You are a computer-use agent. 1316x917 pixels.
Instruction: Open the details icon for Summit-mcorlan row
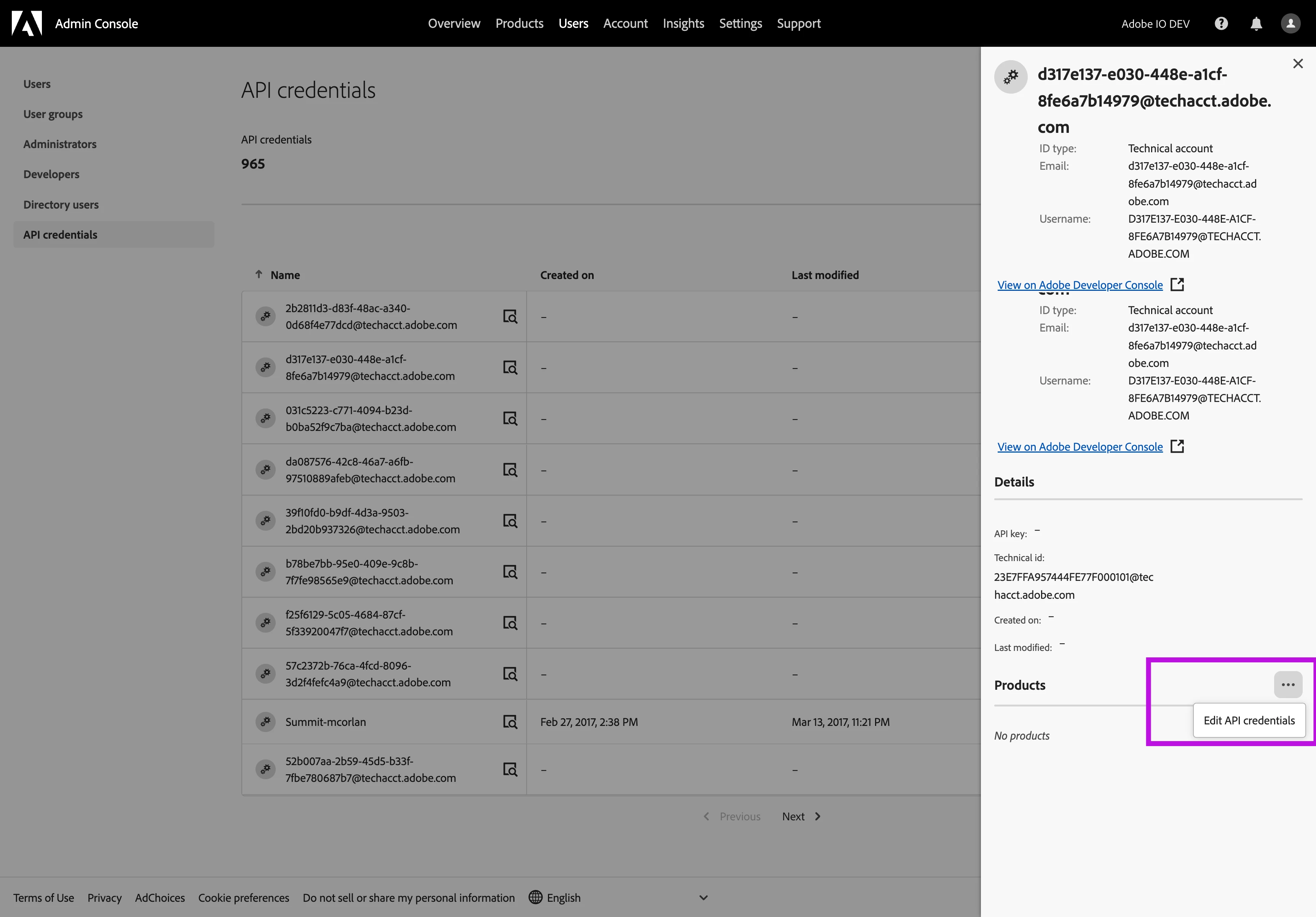(x=509, y=722)
